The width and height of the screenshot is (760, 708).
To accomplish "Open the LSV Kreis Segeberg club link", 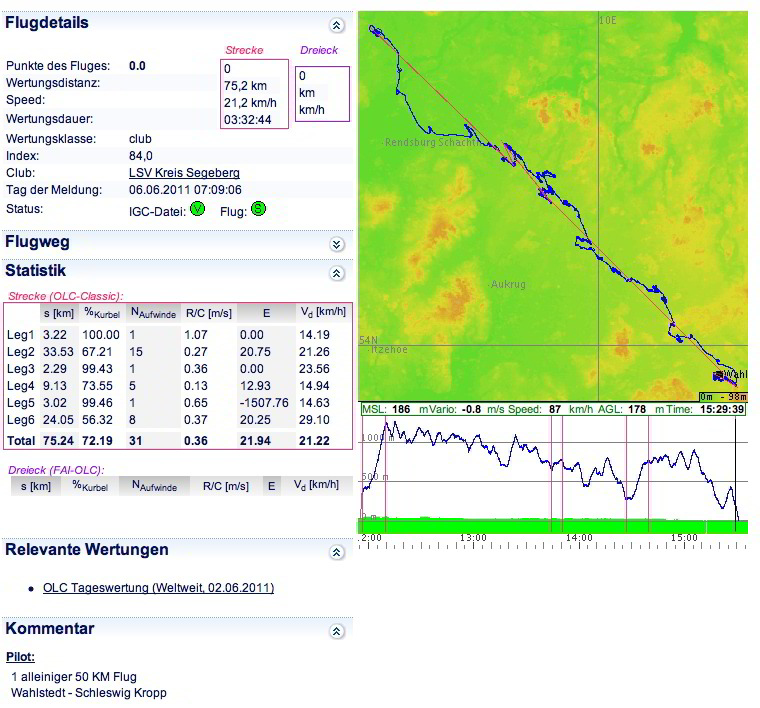I will (184, 173).
